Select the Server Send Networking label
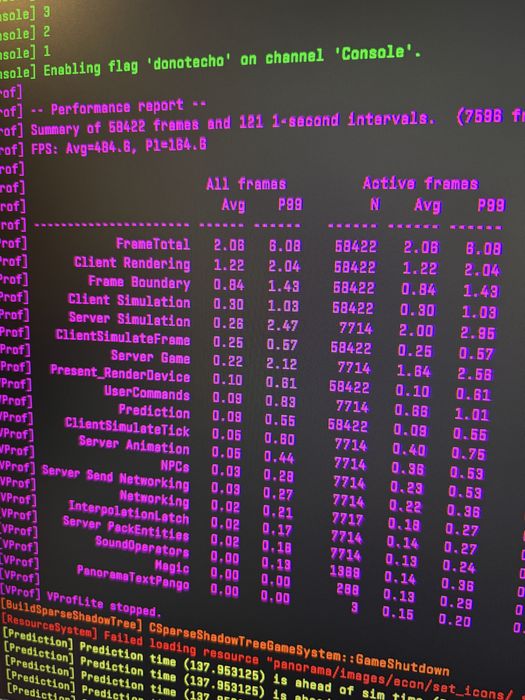The image size is (525, 700). (116, 477)
